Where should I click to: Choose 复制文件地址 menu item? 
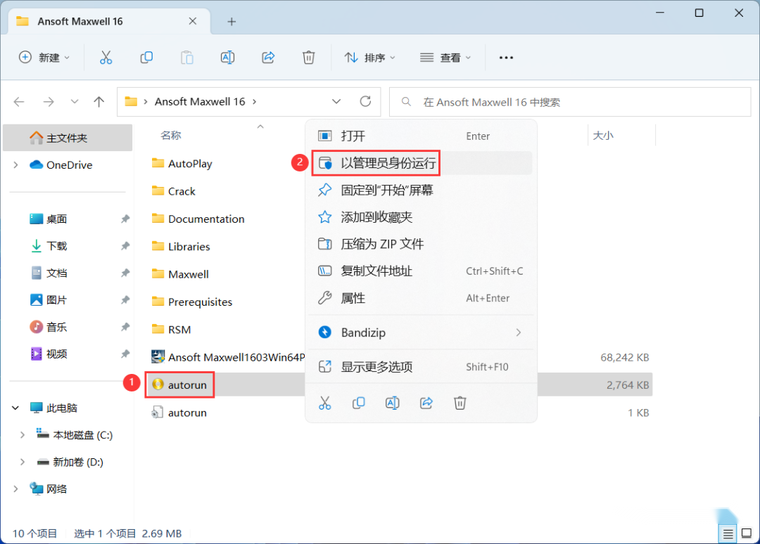[x=421, y=271]
